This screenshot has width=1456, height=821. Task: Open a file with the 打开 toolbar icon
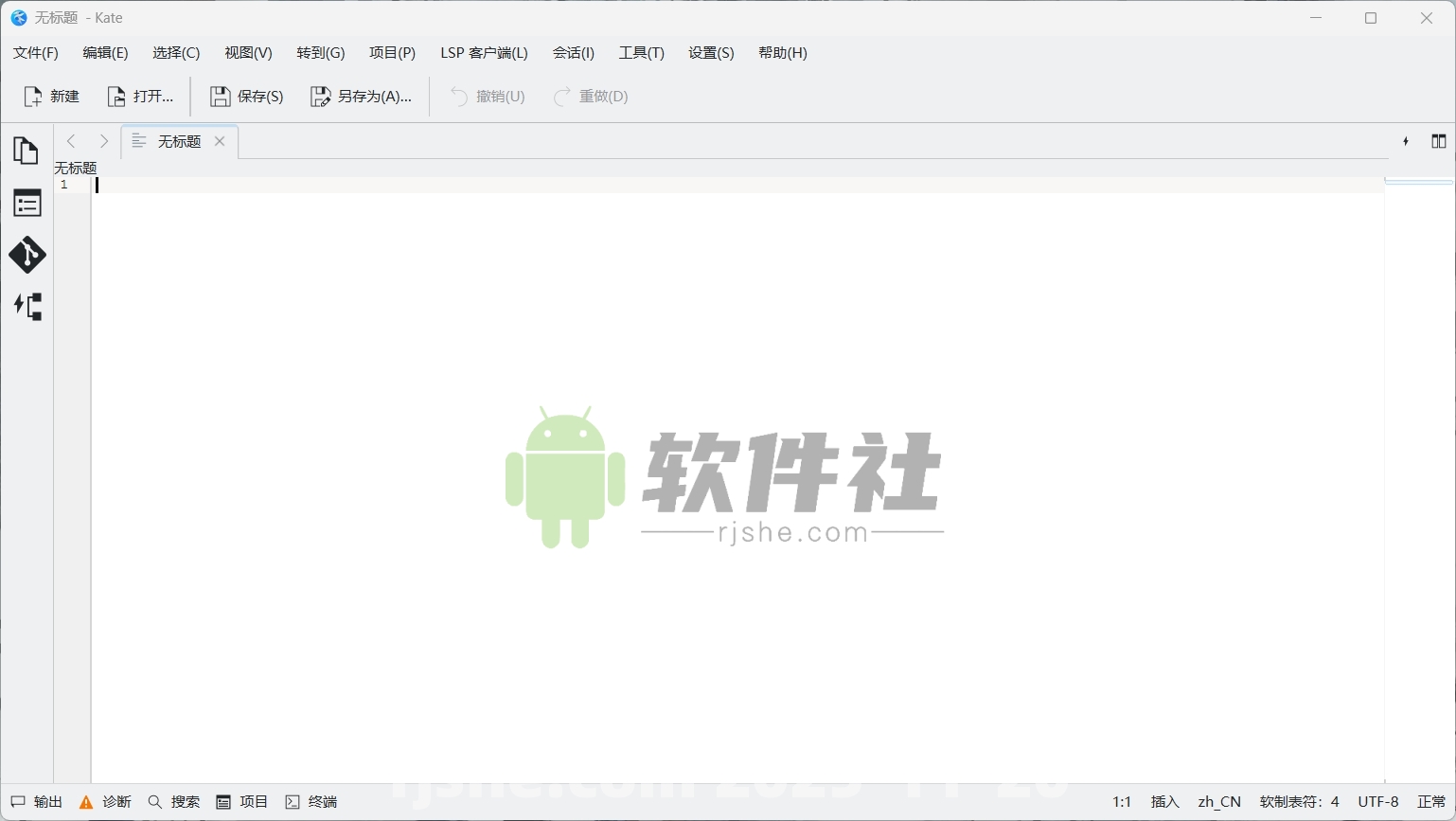tap(140, 96)
